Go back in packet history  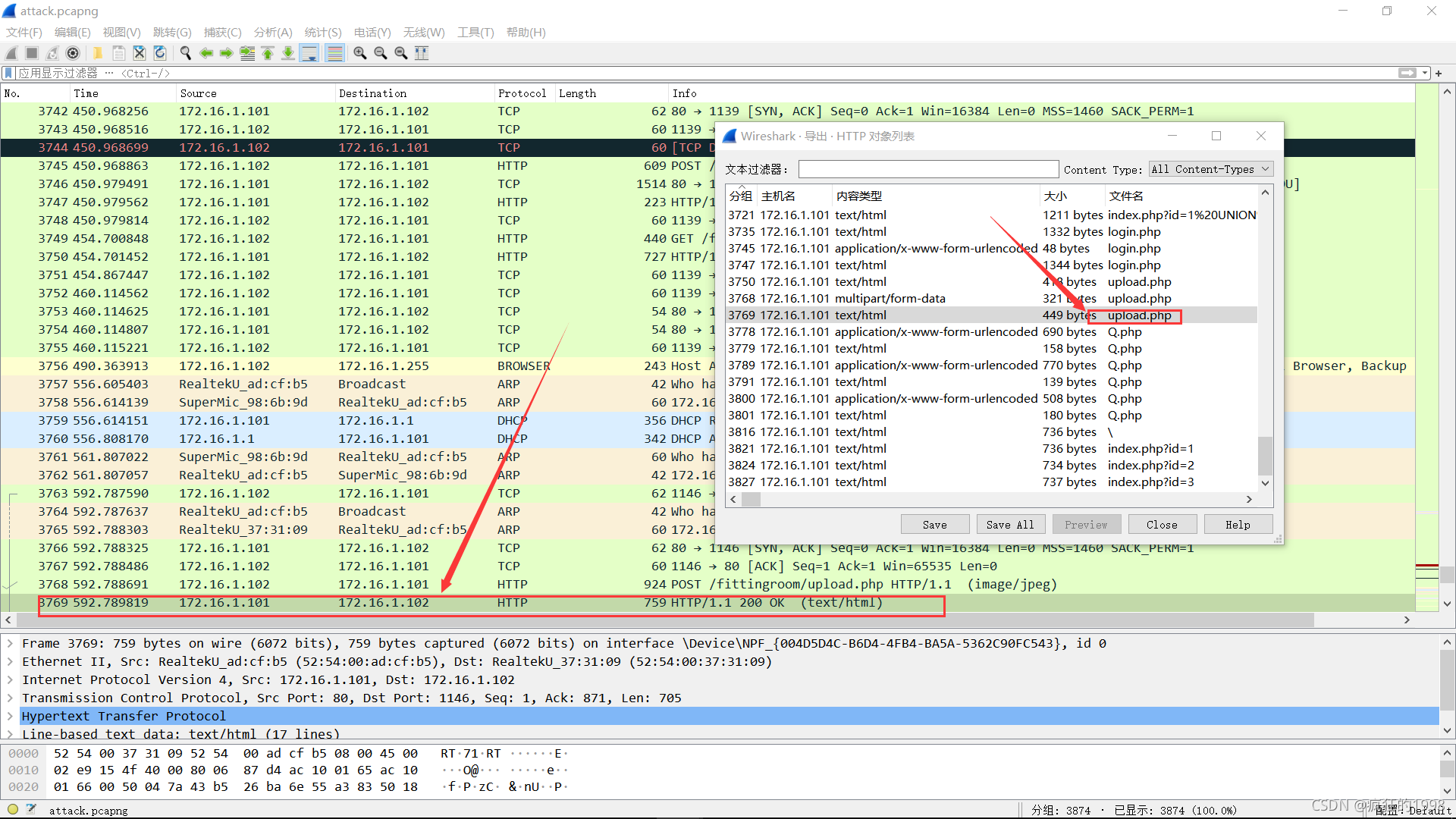pyautogui.click(x=206, y=53)
